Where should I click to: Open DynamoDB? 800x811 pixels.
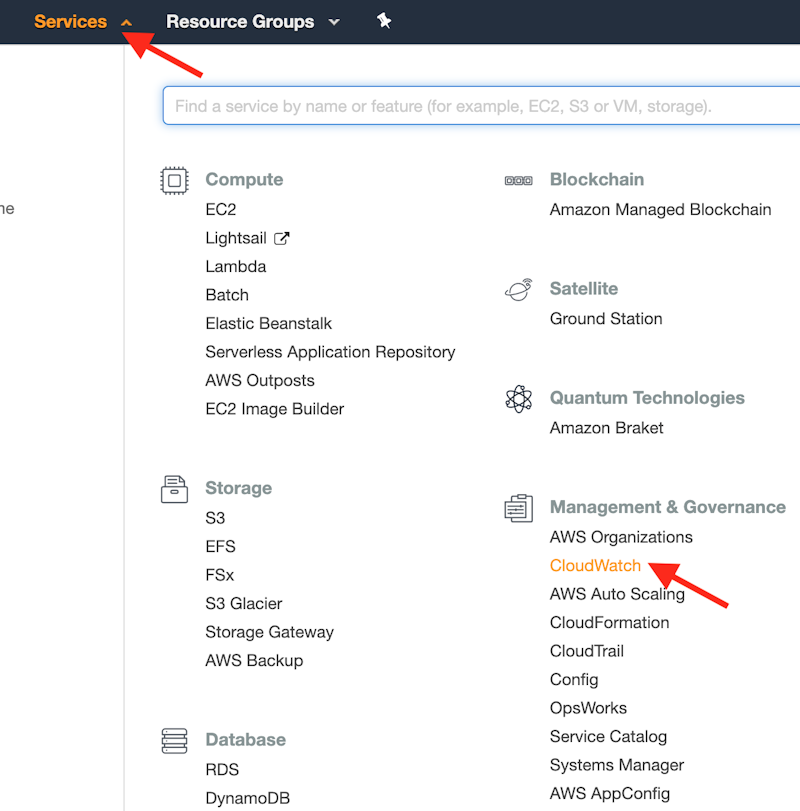[x=248, y=798]
